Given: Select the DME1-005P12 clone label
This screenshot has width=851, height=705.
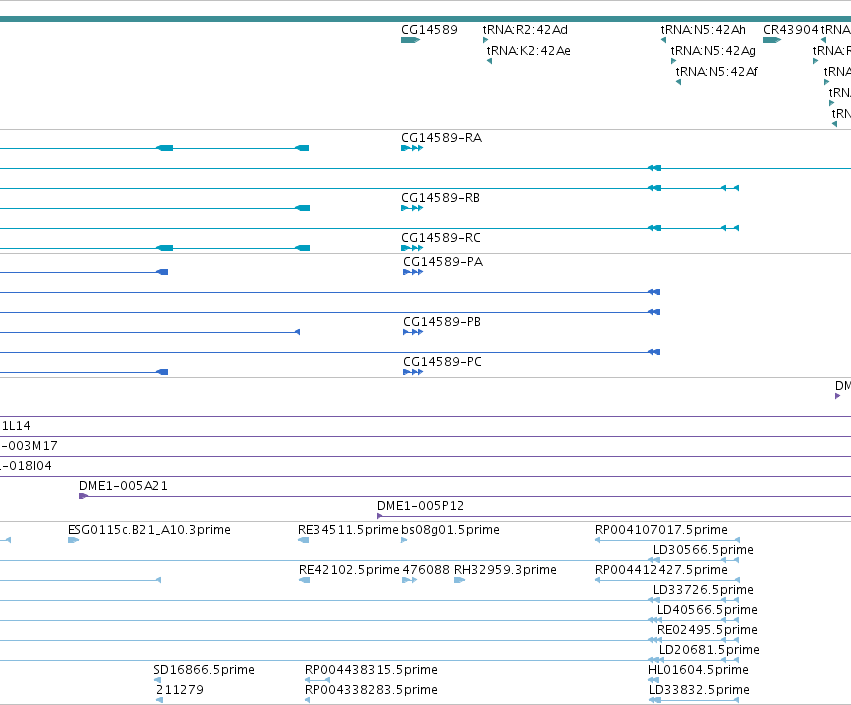Looking at the screenshot, I should point(420,506).
